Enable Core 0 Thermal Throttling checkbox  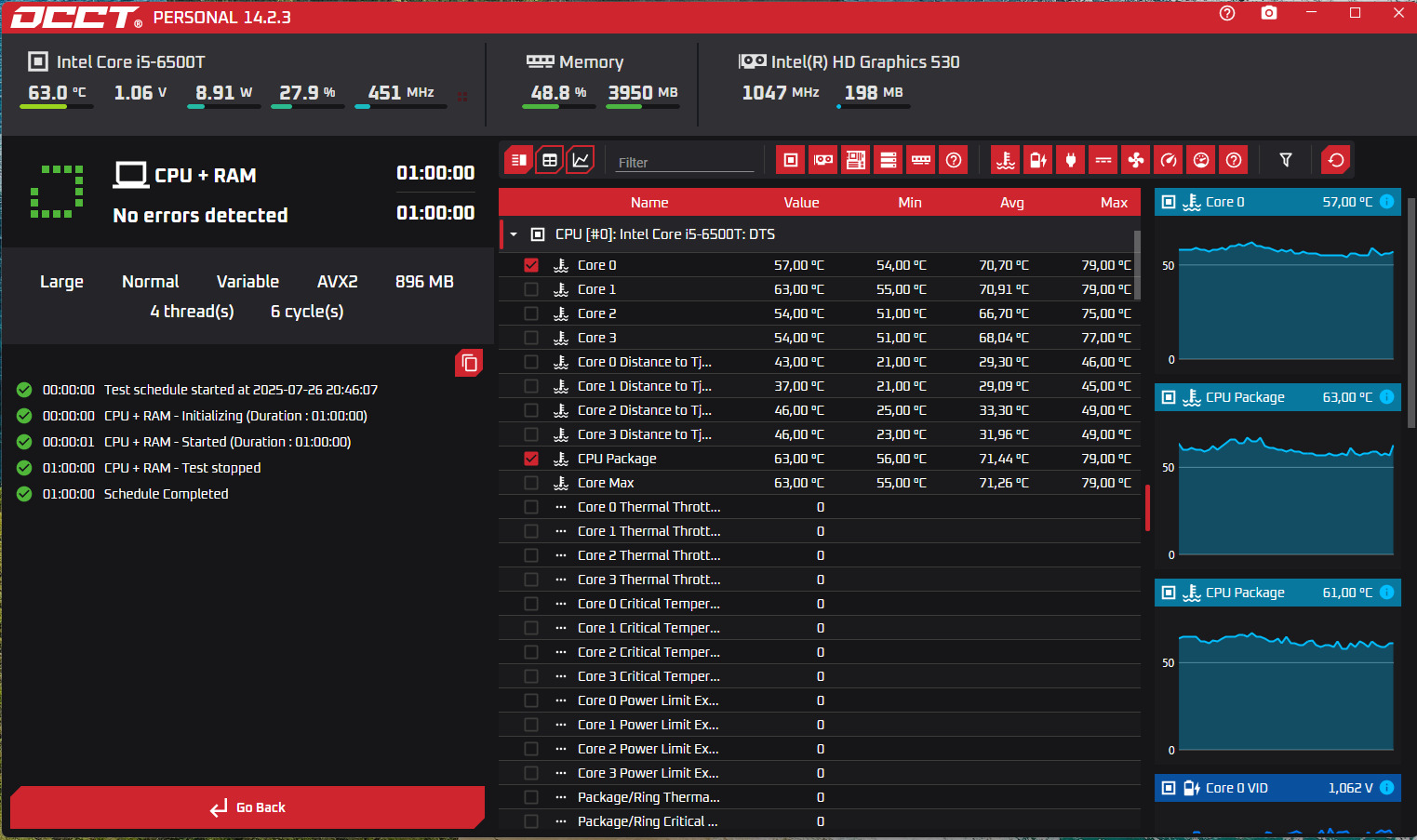coord(531,507)
